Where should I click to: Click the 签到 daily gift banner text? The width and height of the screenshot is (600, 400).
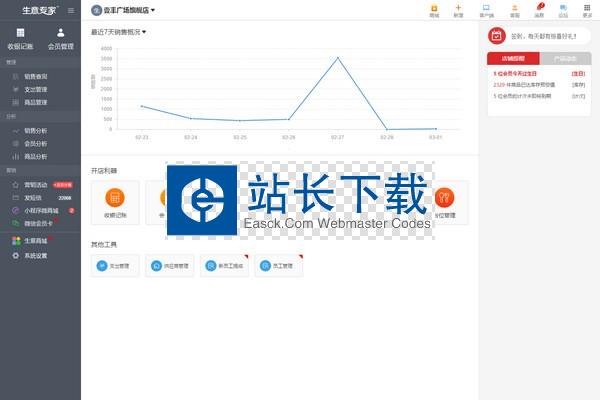[x=543, y=36]
